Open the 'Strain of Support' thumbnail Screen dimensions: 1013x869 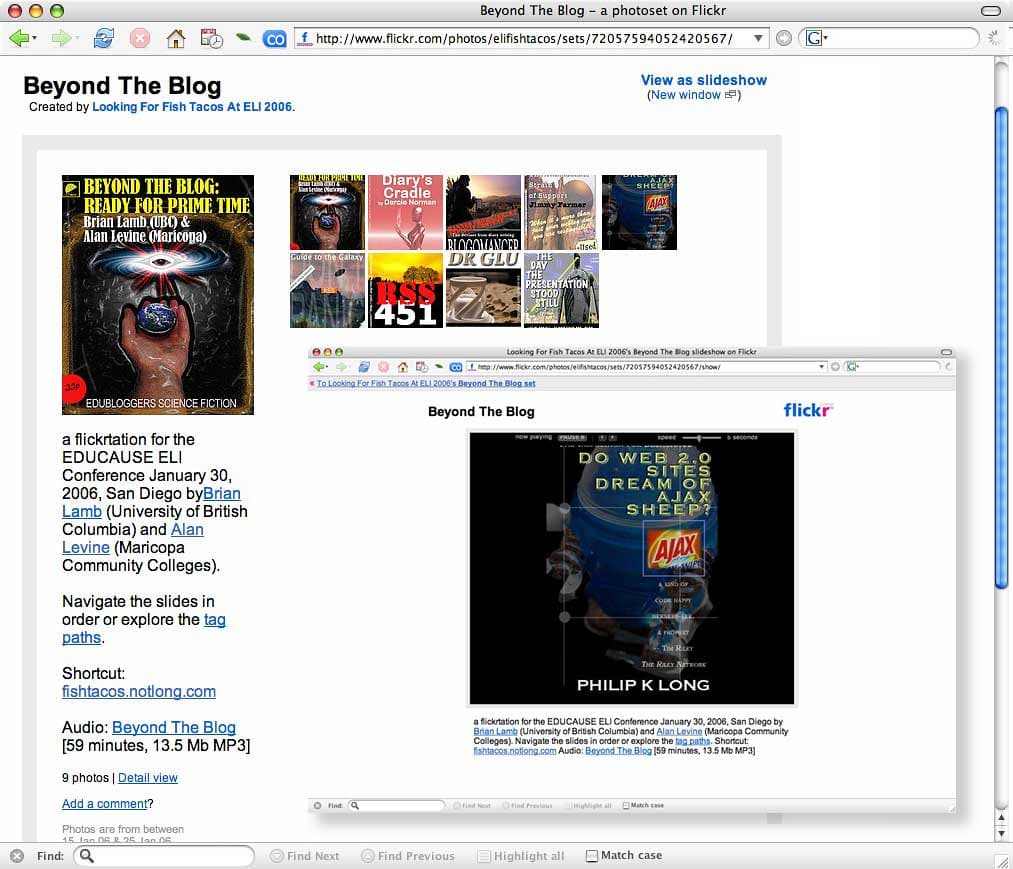tap(561, 212)
